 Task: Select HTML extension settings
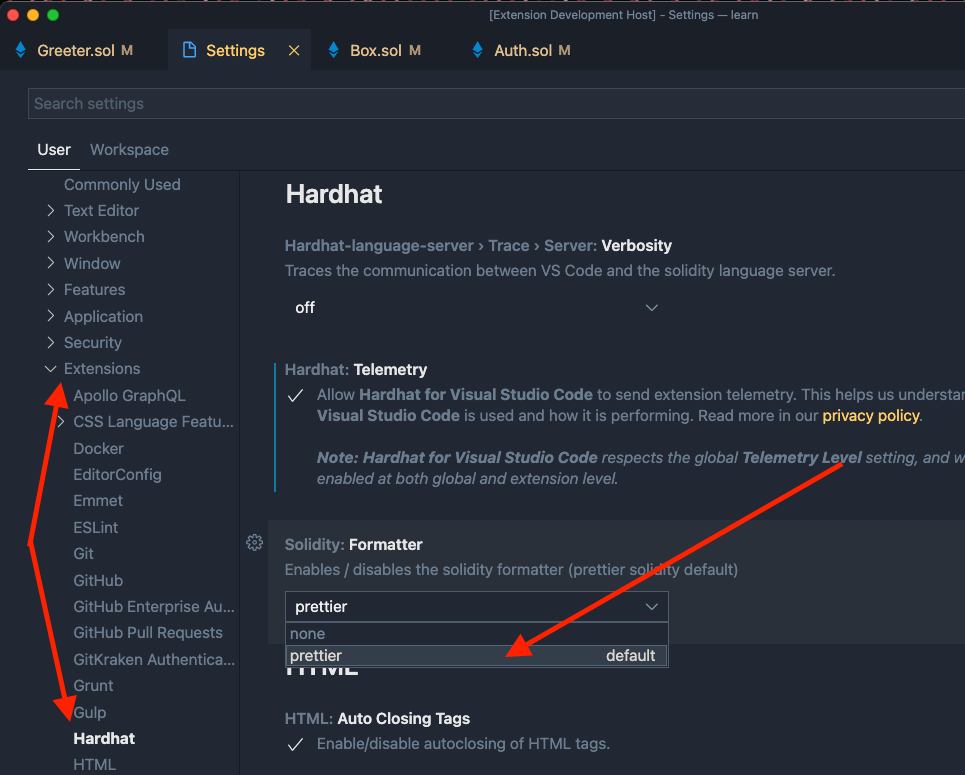(94, 765)
